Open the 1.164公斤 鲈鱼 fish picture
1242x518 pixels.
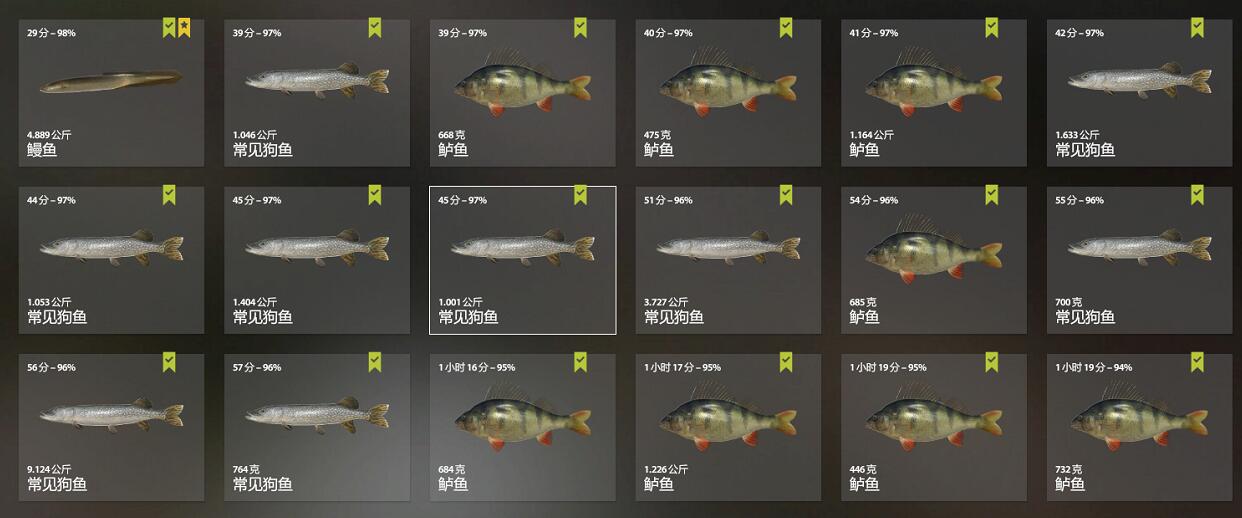click(934, 81)
